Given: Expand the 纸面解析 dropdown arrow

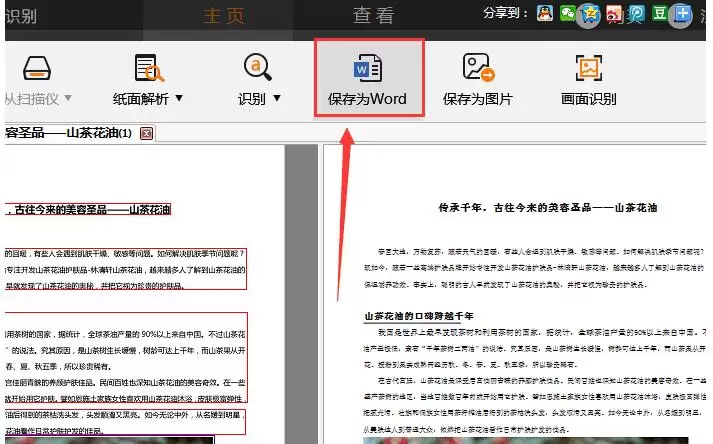Looking at the screenshot, I should (x=179, y=98).
